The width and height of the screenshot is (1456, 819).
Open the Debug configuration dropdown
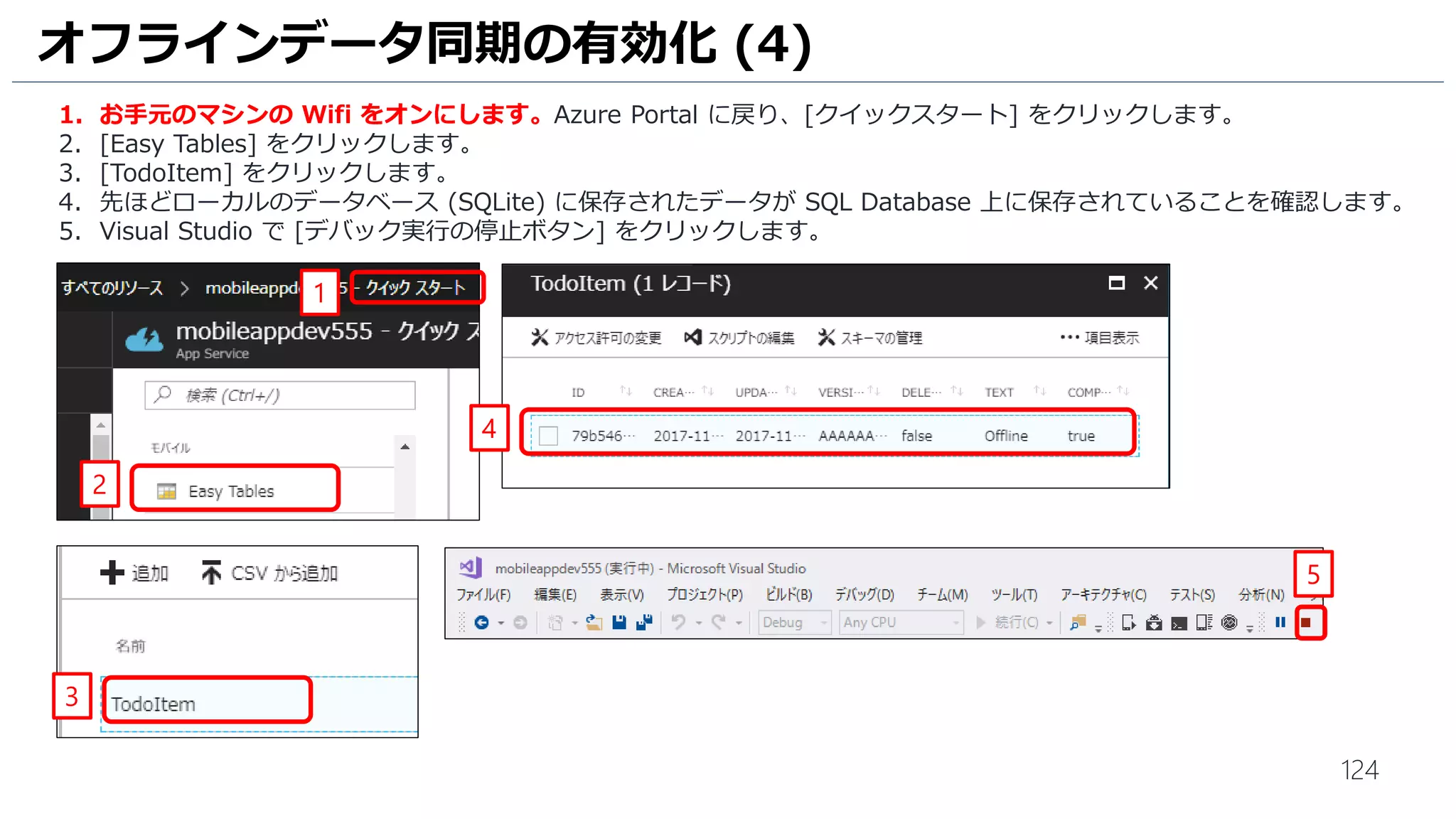point(794,623)
